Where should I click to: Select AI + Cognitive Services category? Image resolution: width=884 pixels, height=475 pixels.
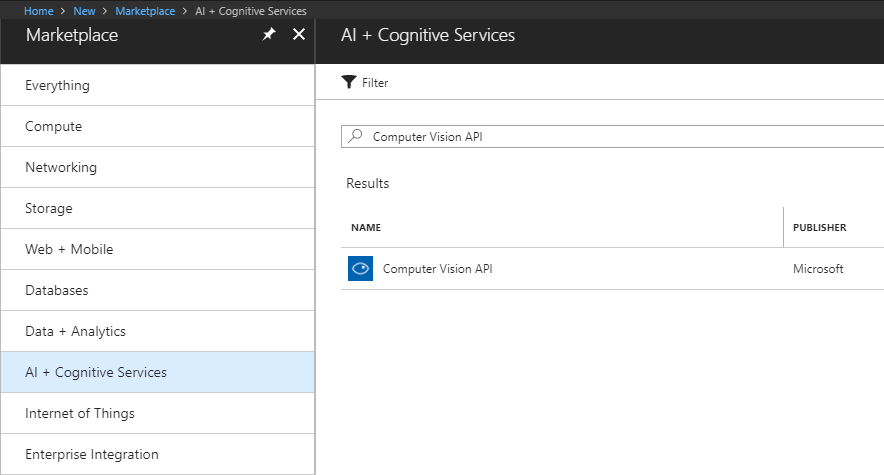96,373
